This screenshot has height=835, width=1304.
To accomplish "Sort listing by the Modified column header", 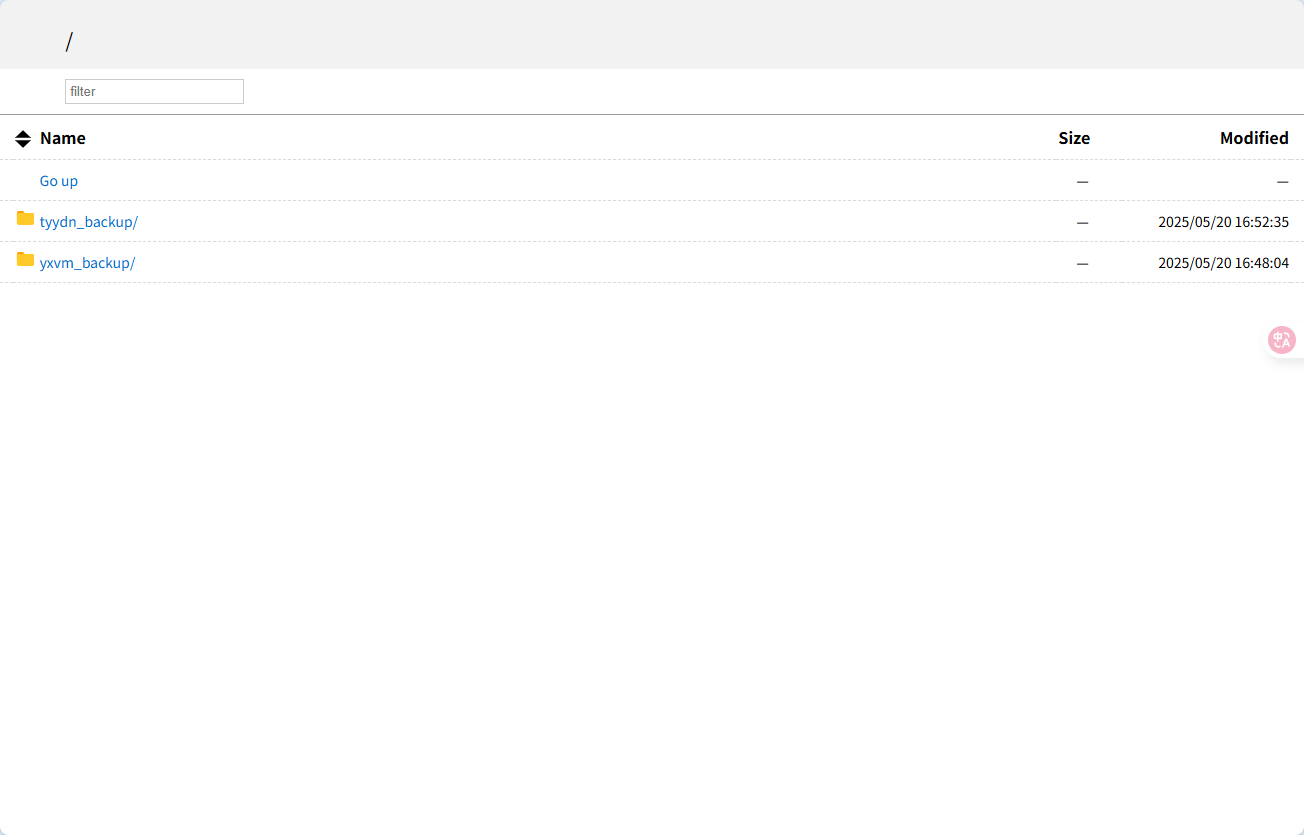I will point(1253,138).
